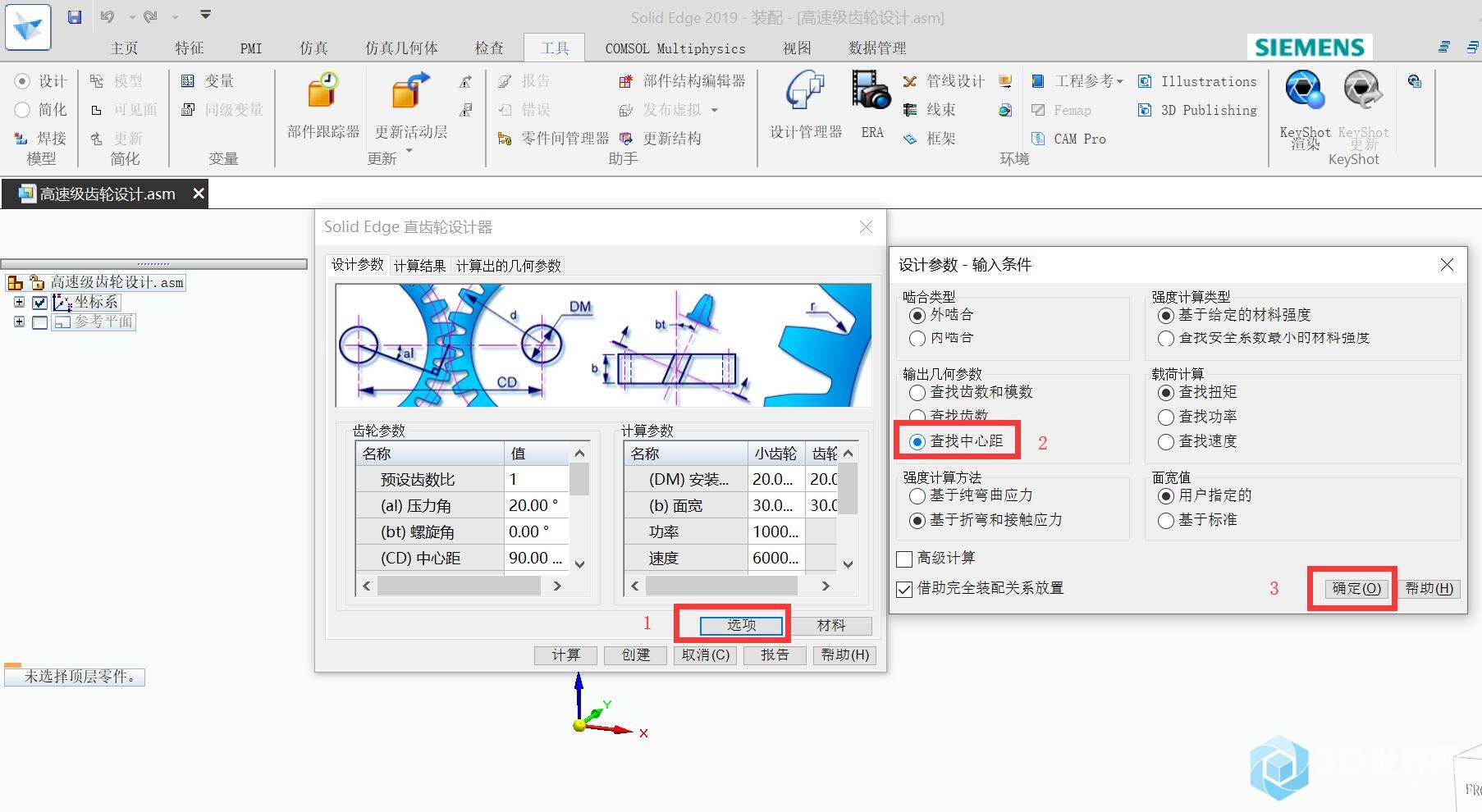The image size is (1482, 812).
Task: Expand 坐标系 tree node
Action: coord(19,302)
